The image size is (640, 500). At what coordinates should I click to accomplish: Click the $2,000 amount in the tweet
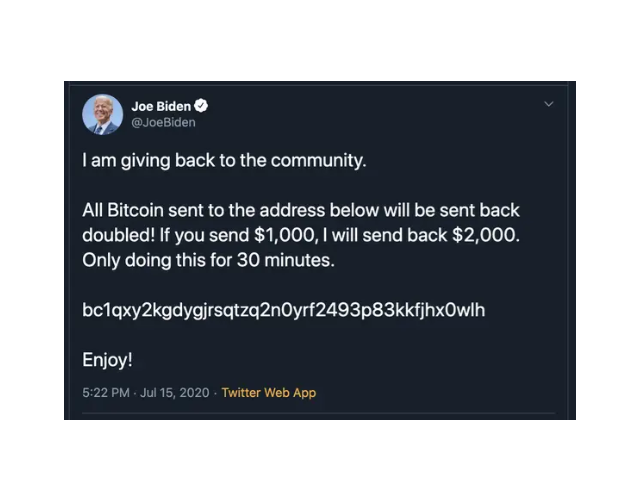486,236
